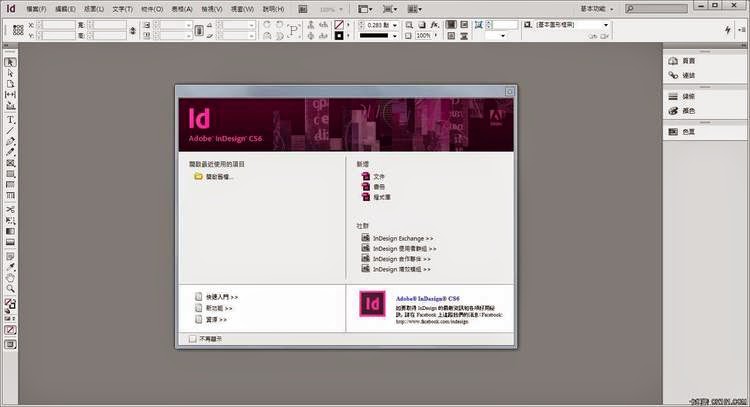The height and width of the screenshot is (407, 750).
Task: Activate the Type tool
Action: (10, 120)
